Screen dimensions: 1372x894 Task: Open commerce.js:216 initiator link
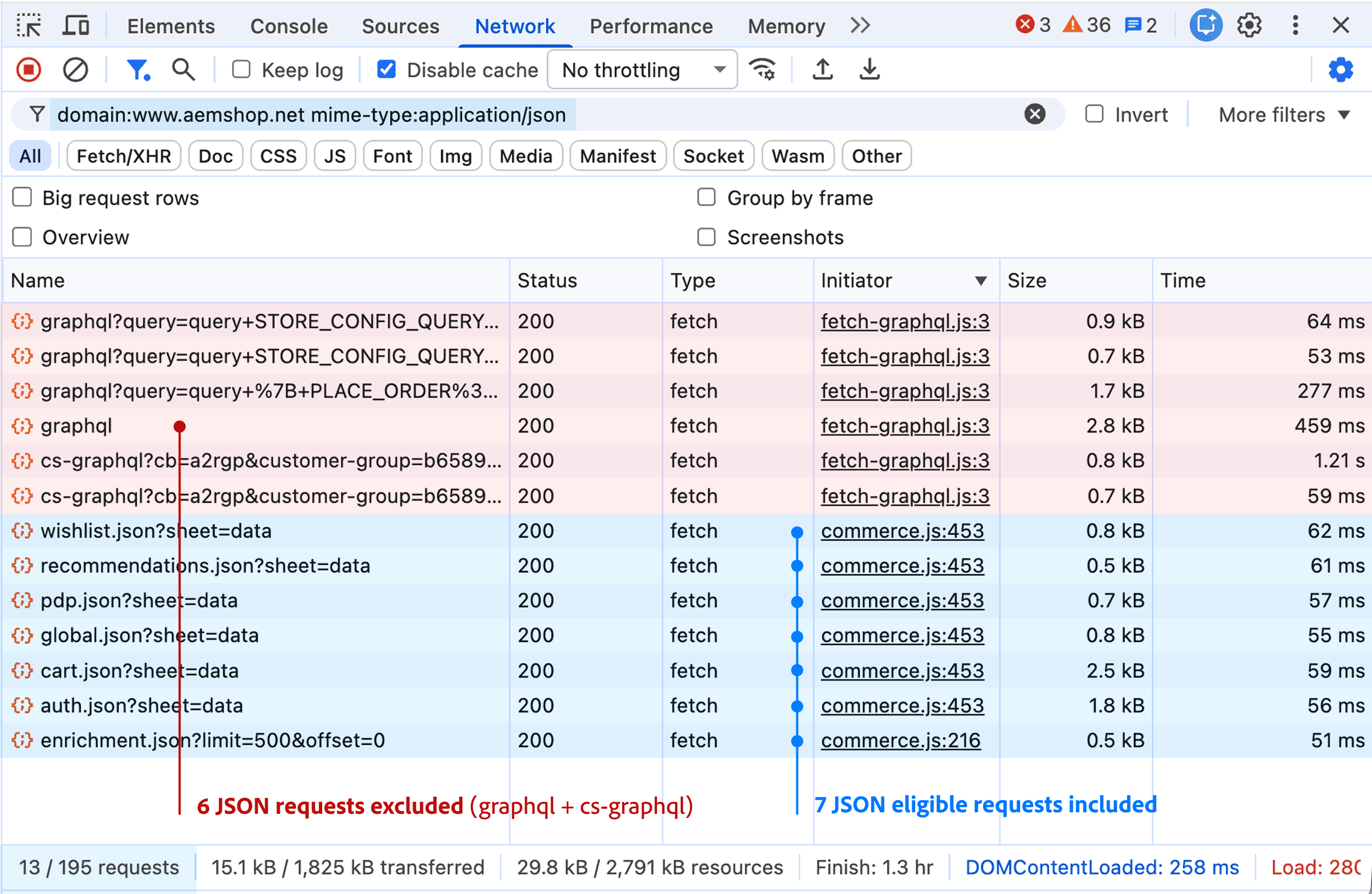click(x=900, y=741)
